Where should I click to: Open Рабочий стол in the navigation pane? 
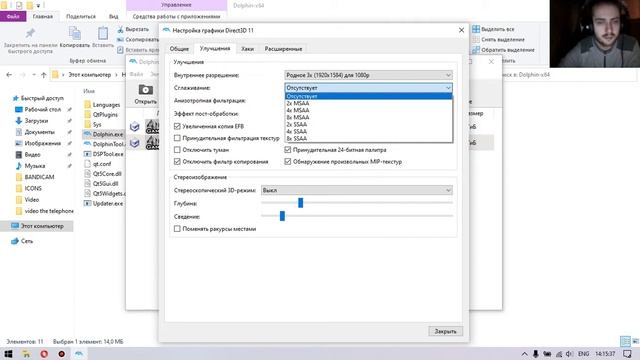[x=38, y=109]
